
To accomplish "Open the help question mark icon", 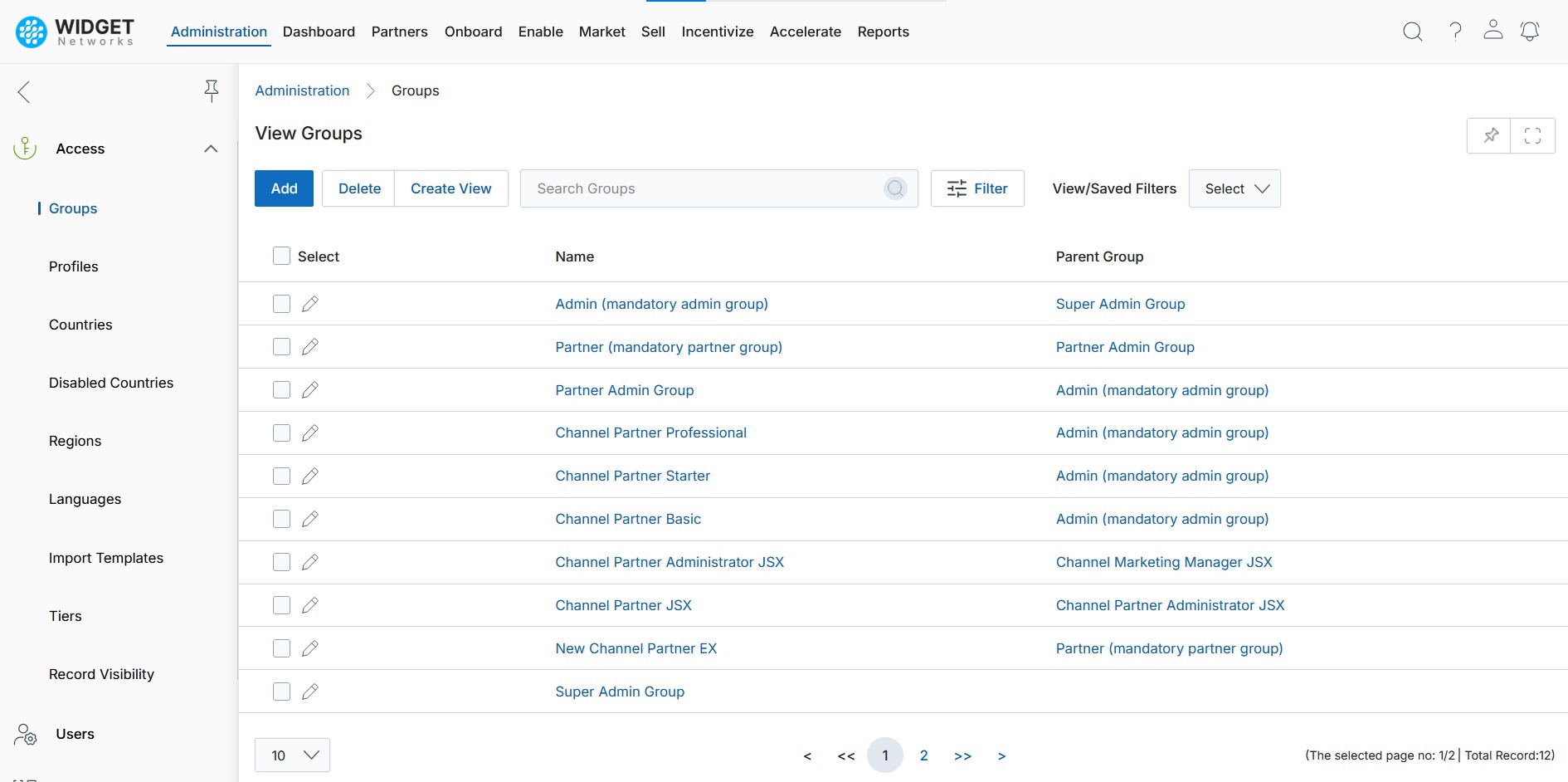I will (1455, 32).
